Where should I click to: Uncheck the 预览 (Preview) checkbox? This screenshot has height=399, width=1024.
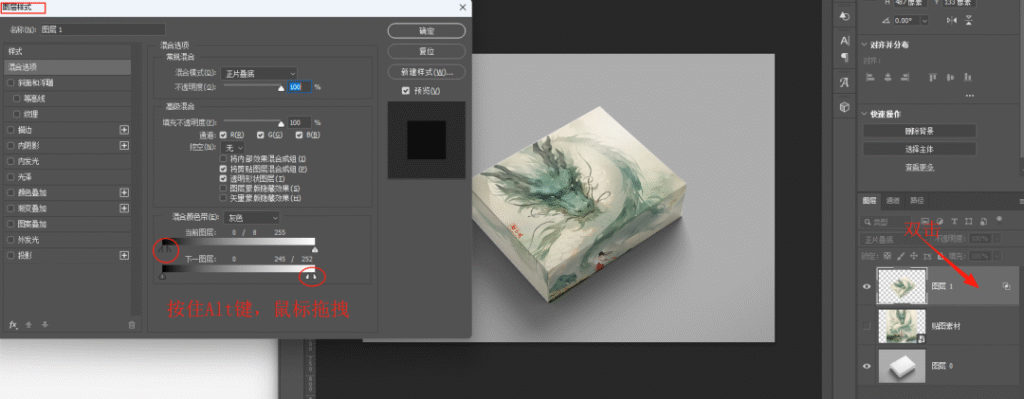(x=406, y=91)
